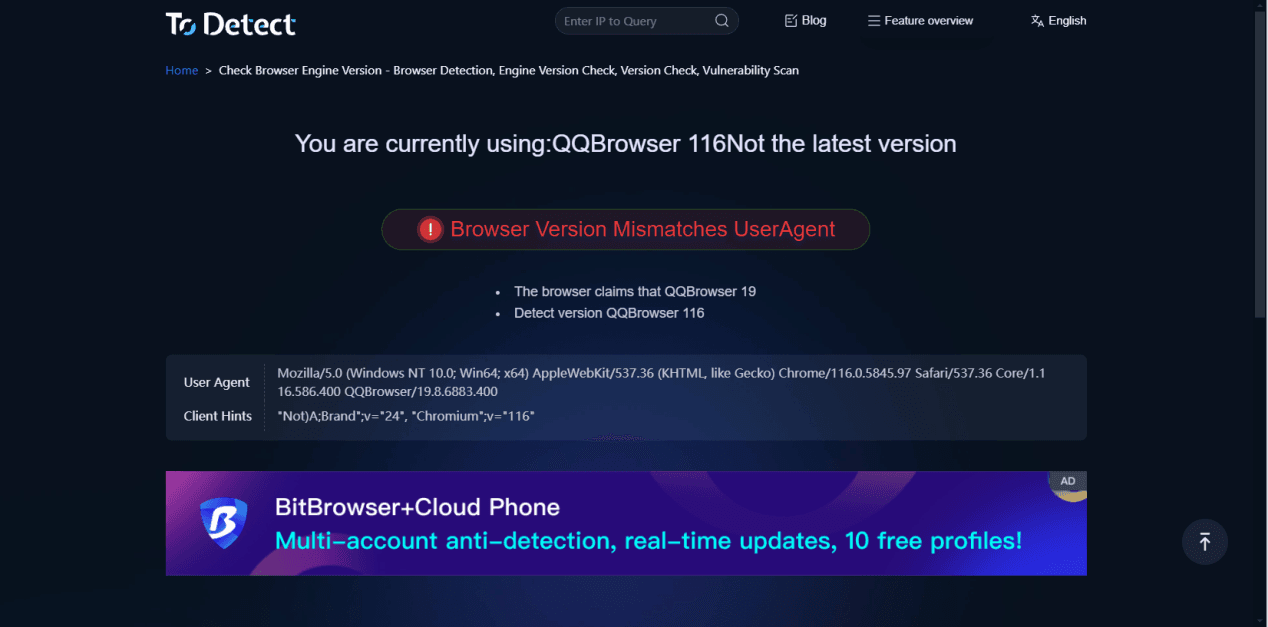
Task: Click the Browser Version Mismatches UserAgent banner
Action: tap(626, 229)
